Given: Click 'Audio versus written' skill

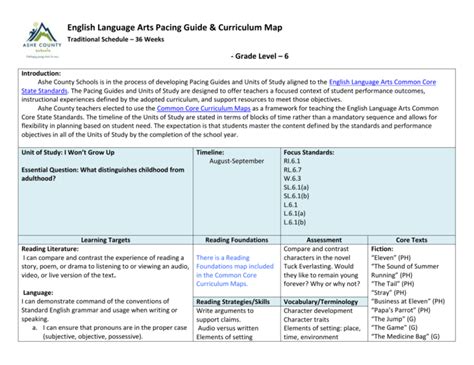Looking at the screenshot, I should pyautogui.click(x=228, y=328).
